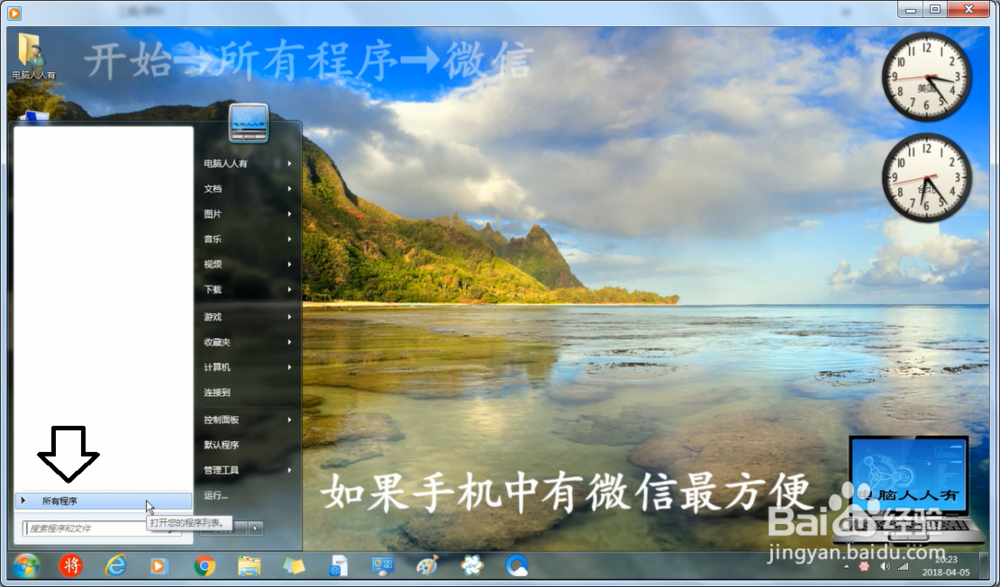Open the orange media player taskbar icon

coord(159,567)
